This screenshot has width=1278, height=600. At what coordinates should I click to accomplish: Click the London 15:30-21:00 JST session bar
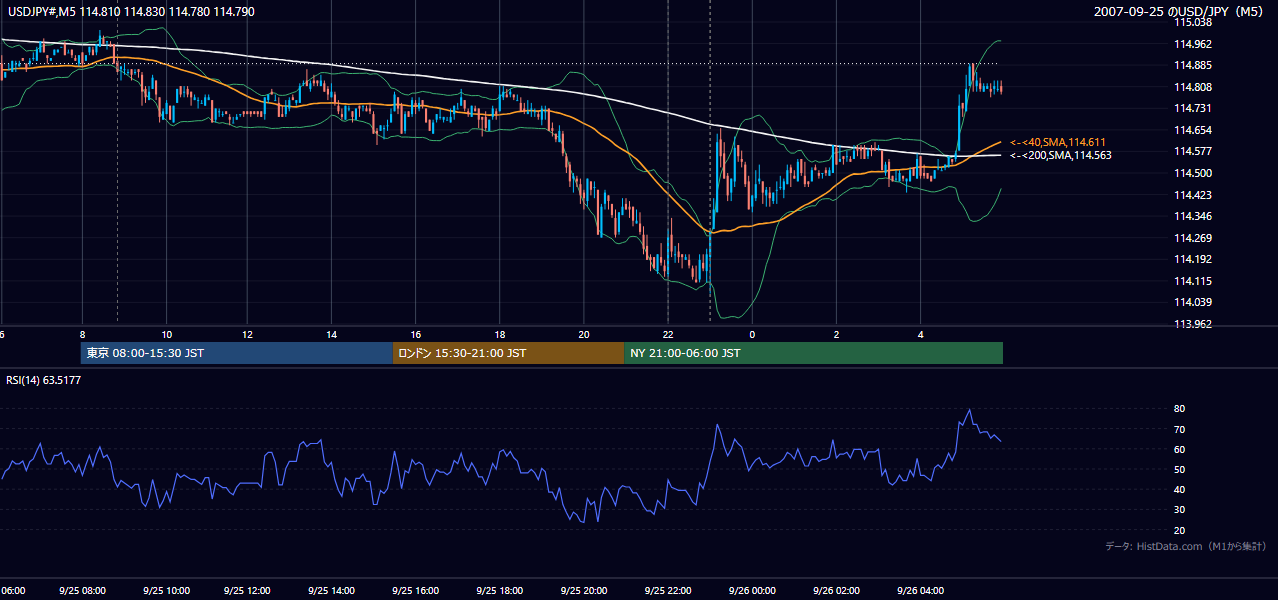(x=508, y=353)
